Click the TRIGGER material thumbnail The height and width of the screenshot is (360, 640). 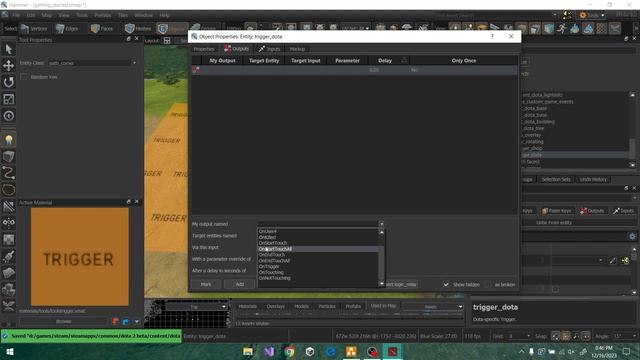coord(79,257)
